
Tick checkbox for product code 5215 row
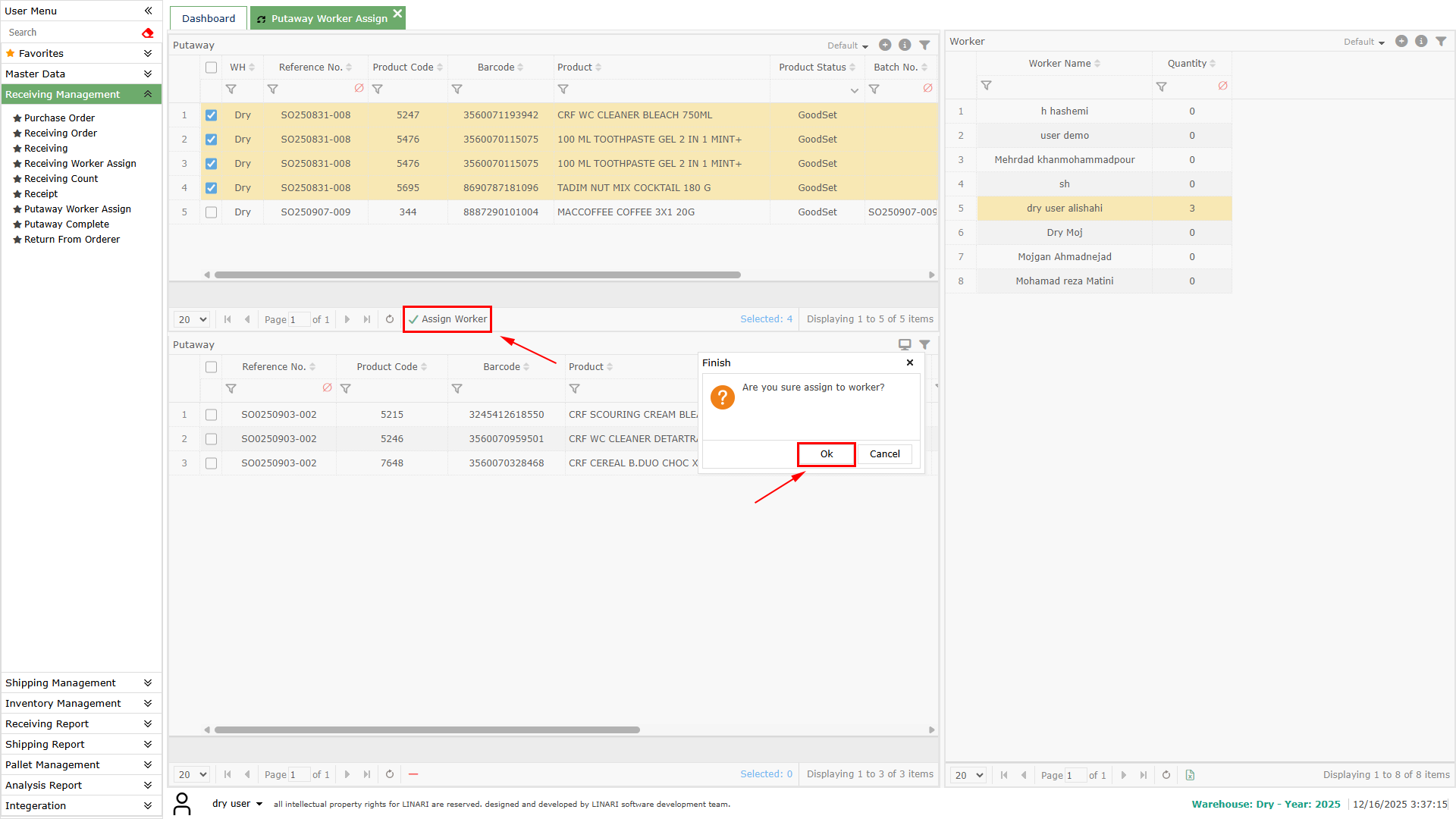[211, 415]
